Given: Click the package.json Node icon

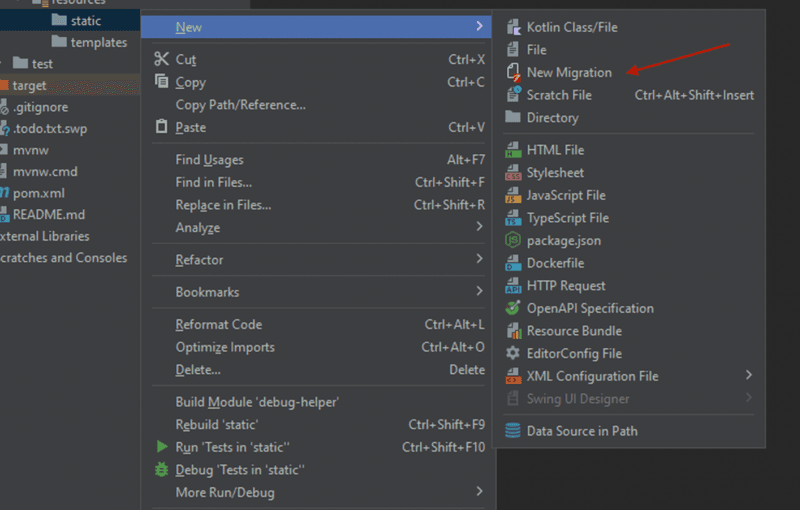Looking at the screenshot, I should 513,240.
